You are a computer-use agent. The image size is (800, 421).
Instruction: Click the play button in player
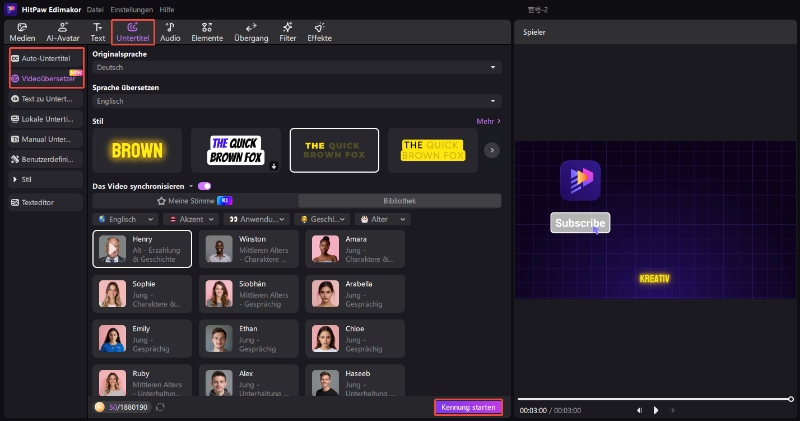(x=656, y=410)
